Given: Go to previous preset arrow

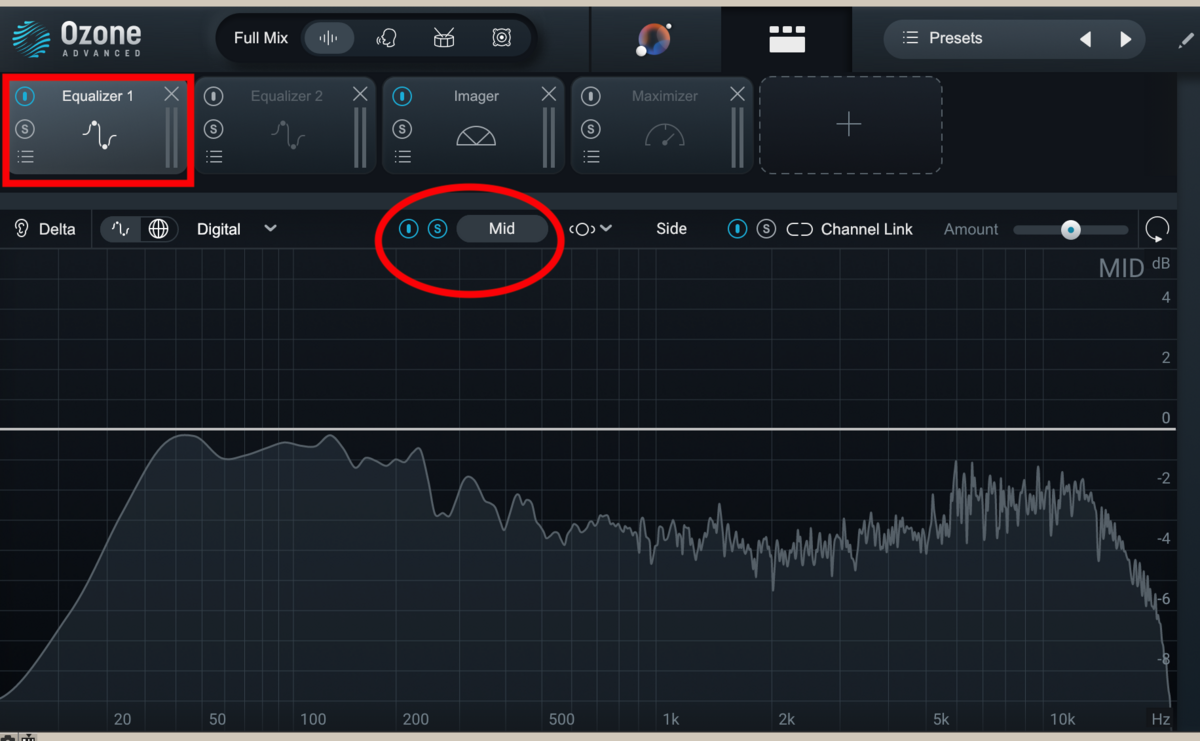Looking at the screenshot, I should 1086,39.
